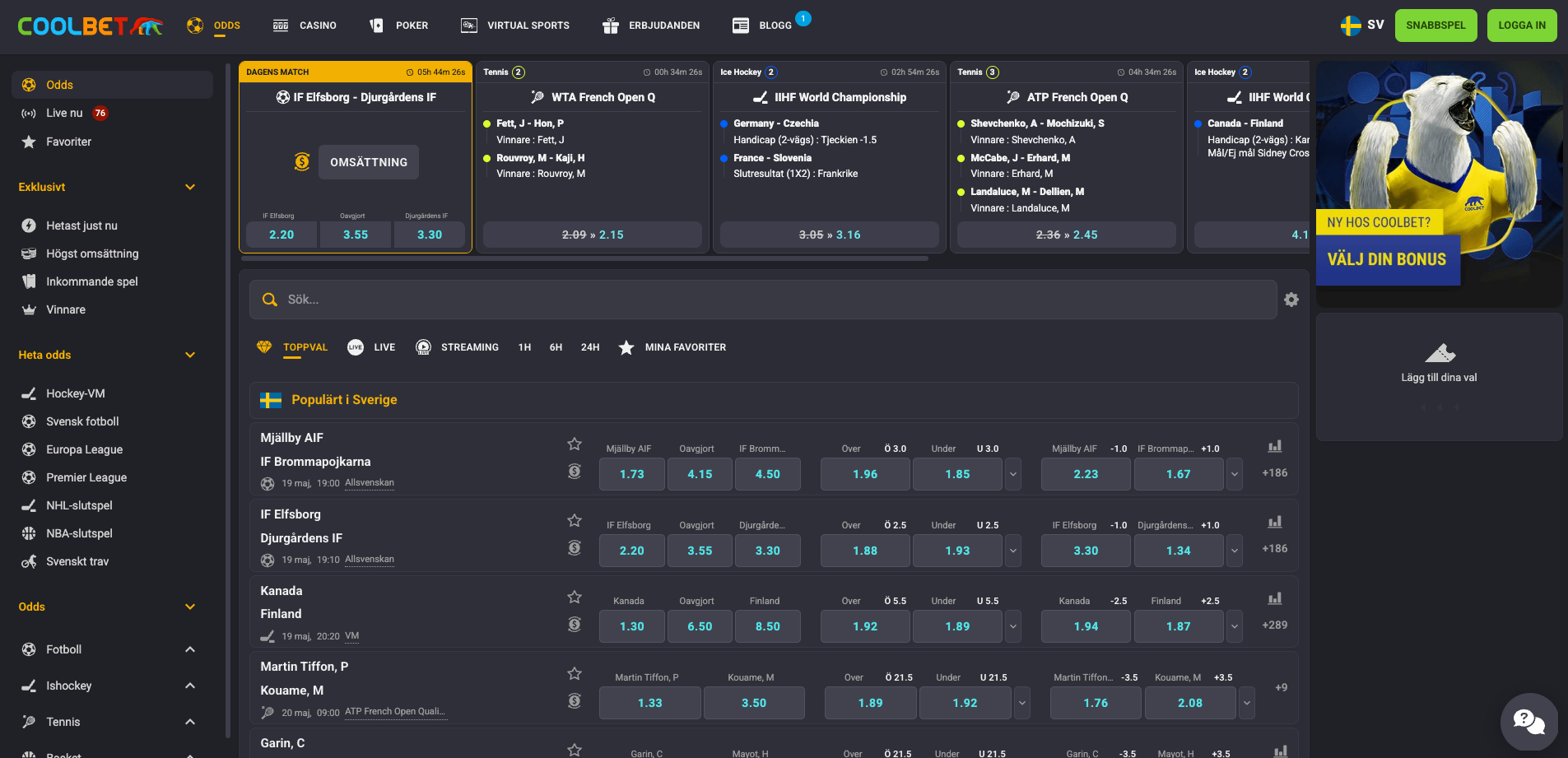Select the 24H time filter

click(x=590, y=347)
